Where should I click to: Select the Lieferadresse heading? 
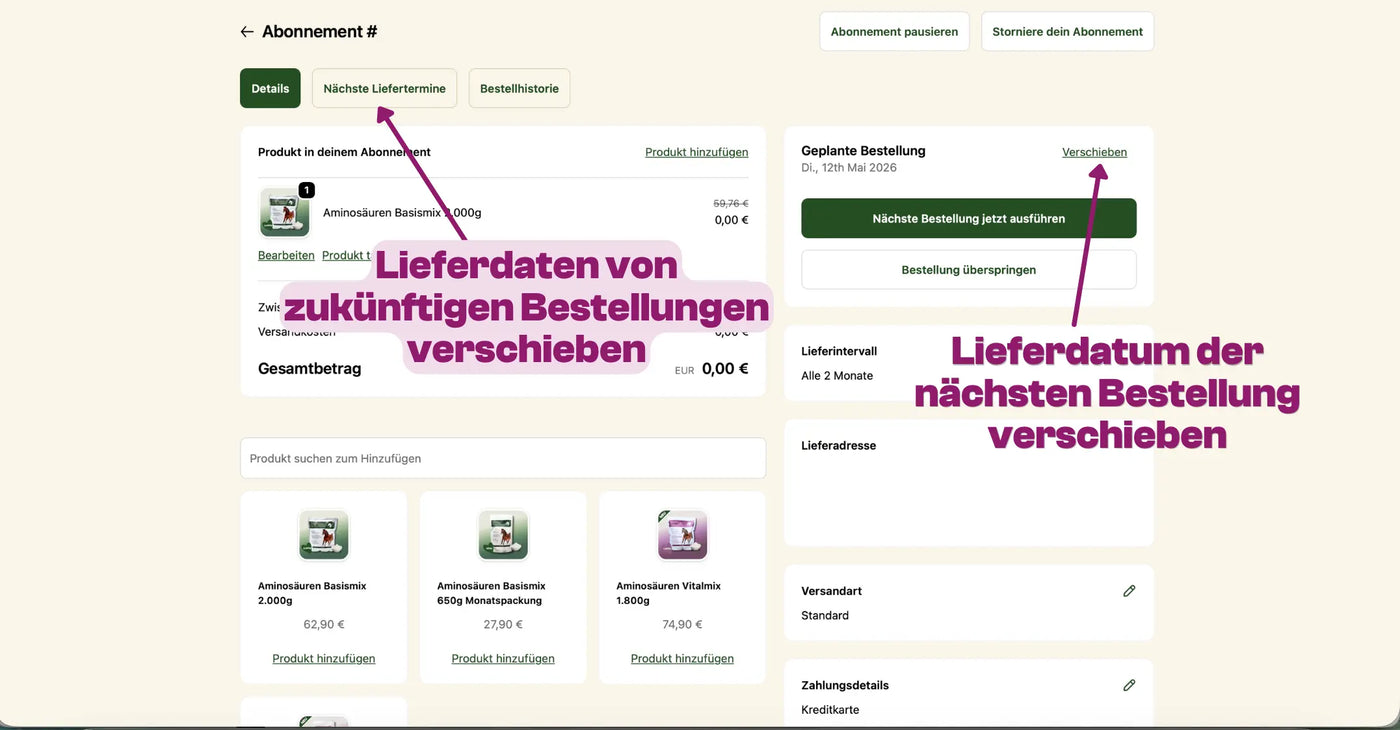838,446
